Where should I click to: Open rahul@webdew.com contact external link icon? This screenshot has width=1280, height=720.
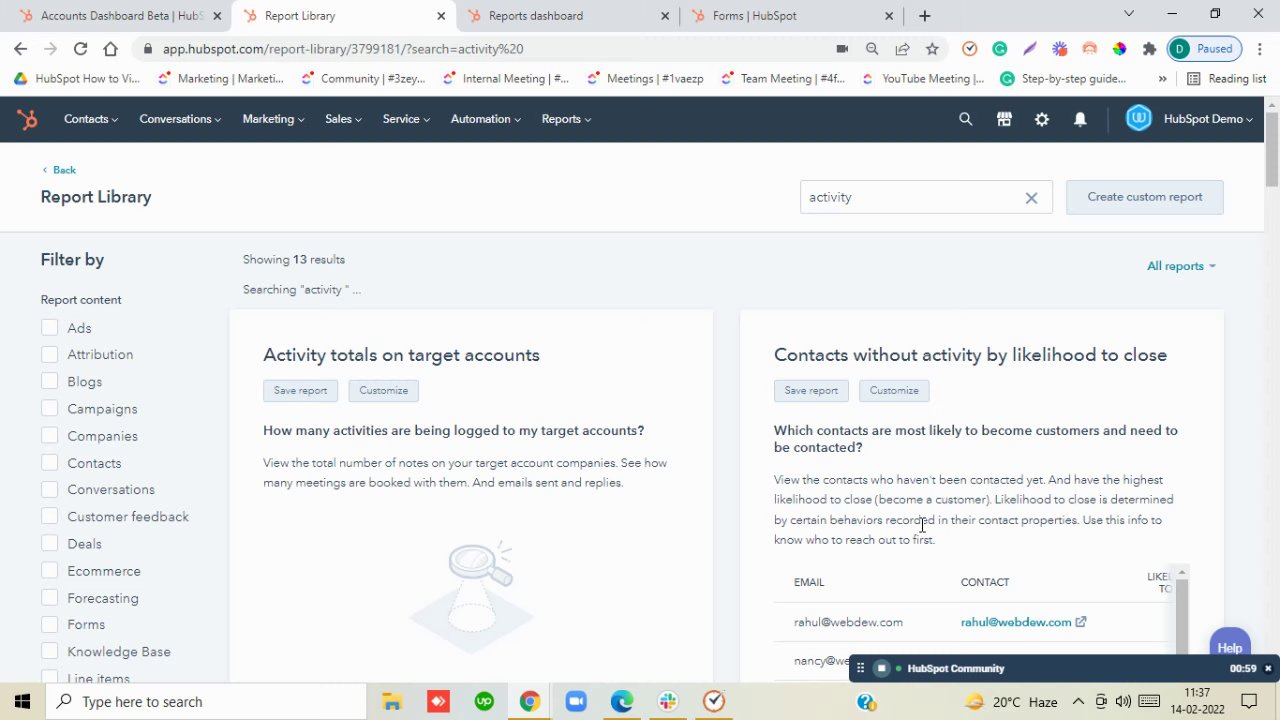(1080, 622)
